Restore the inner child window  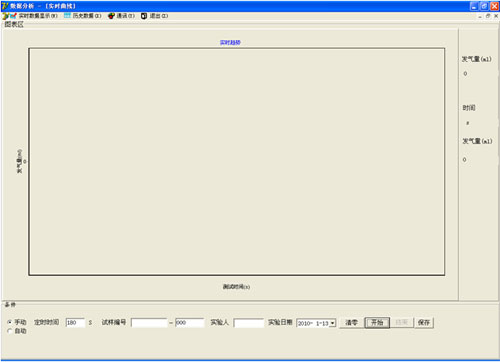(488, 16)
